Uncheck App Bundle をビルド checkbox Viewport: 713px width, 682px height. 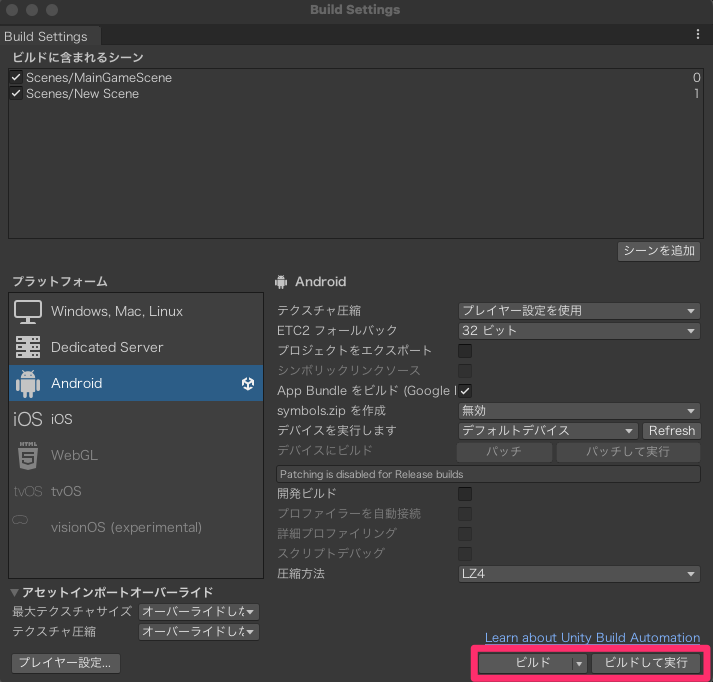[x=465, y=391]
